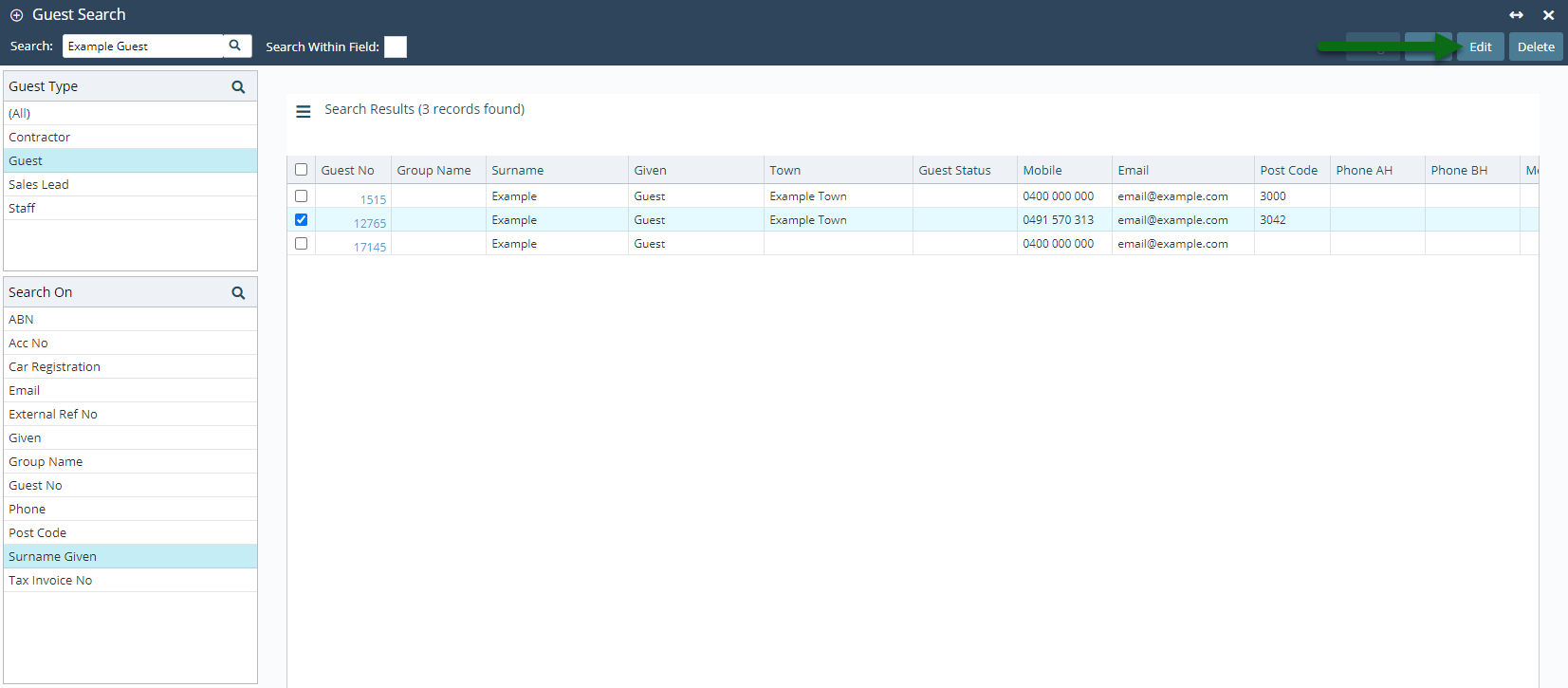Sort by Group Name column header
Screen dimensions: 1568x688
click(x=438, y=170)
